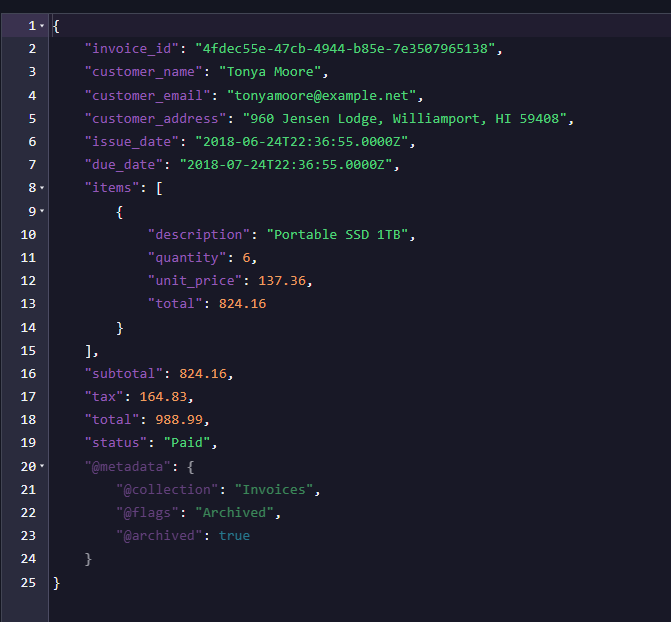Fold the item object at line 9
Image resolution: width=671 pixels, height=622 pixels.
click(x=42, y=211)
